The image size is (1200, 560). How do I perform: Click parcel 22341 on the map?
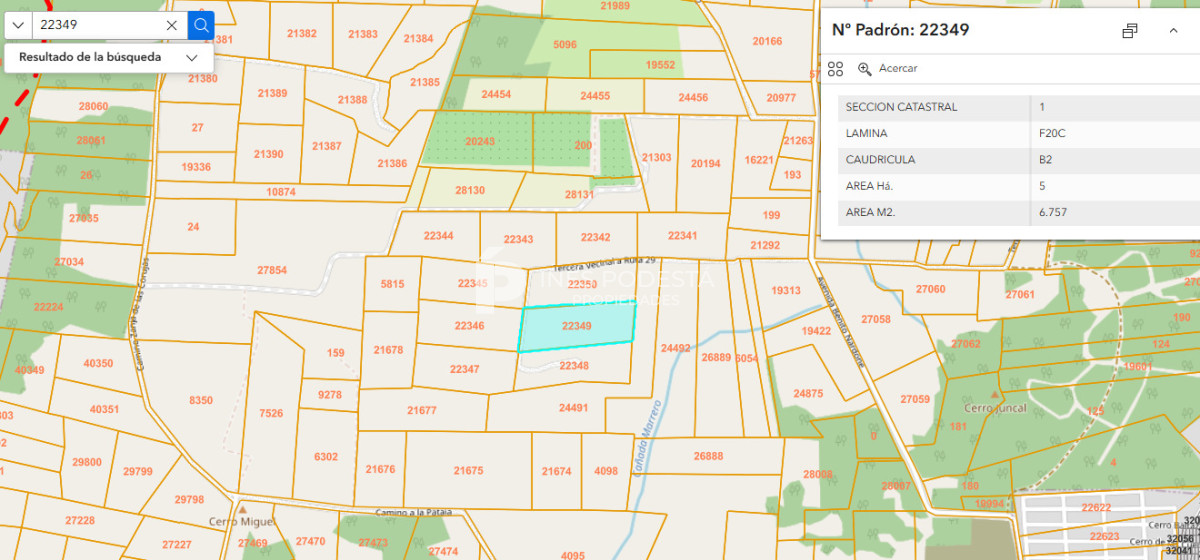click(682, 236)
